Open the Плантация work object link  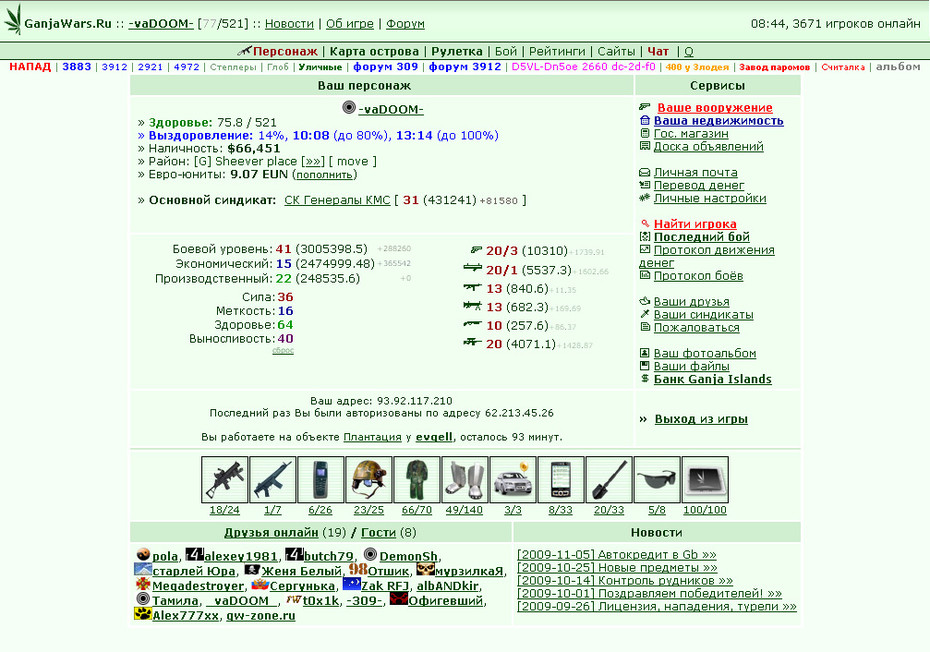(x=372, y=437)
